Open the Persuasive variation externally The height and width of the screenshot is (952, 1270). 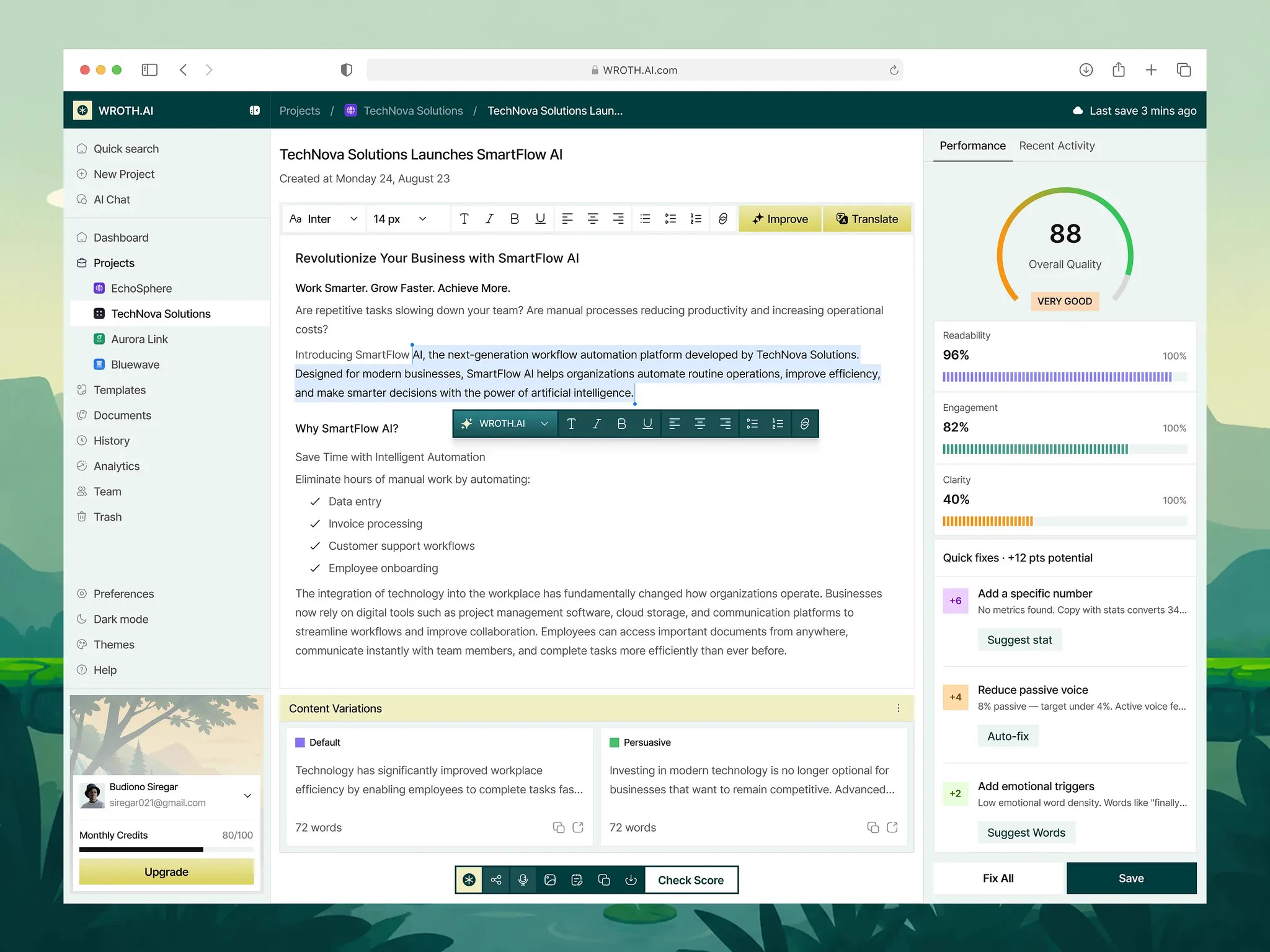[892, 827]
